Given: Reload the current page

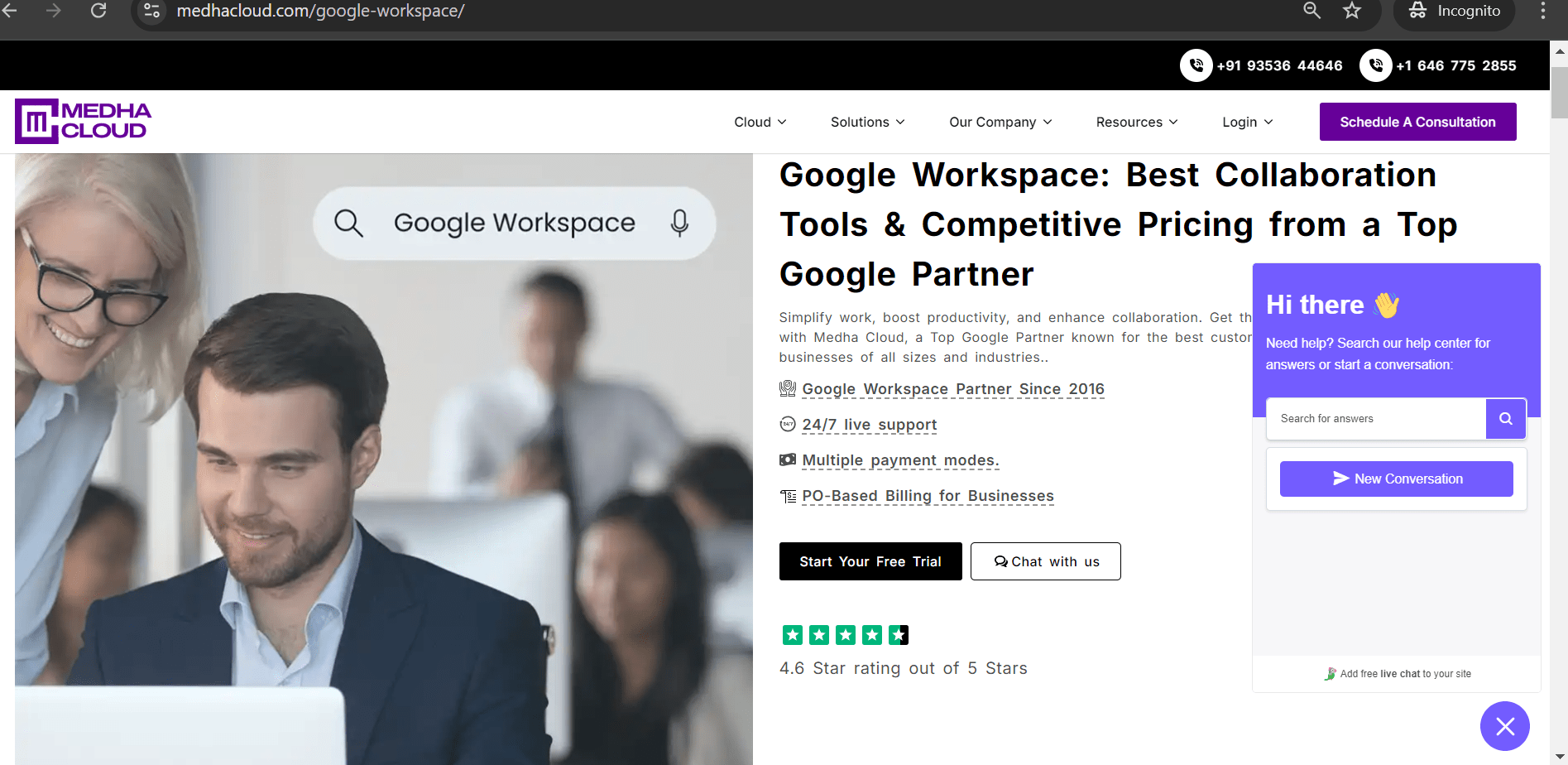Looking at the screenshot, I should (x=98, y=11).
